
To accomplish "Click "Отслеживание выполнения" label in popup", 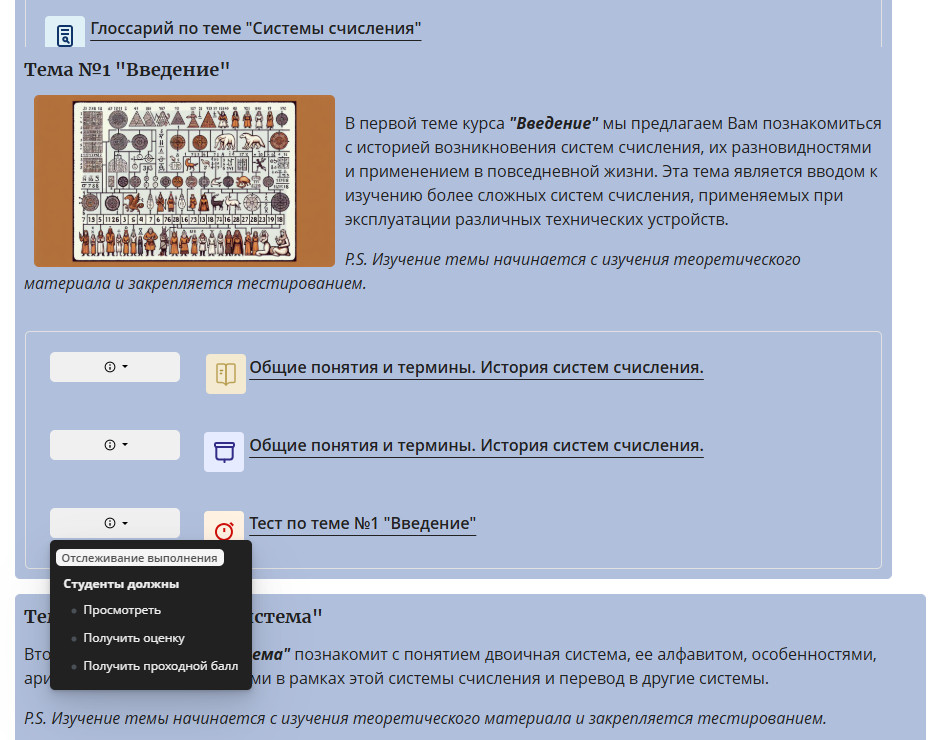I will tap(140, 558).
